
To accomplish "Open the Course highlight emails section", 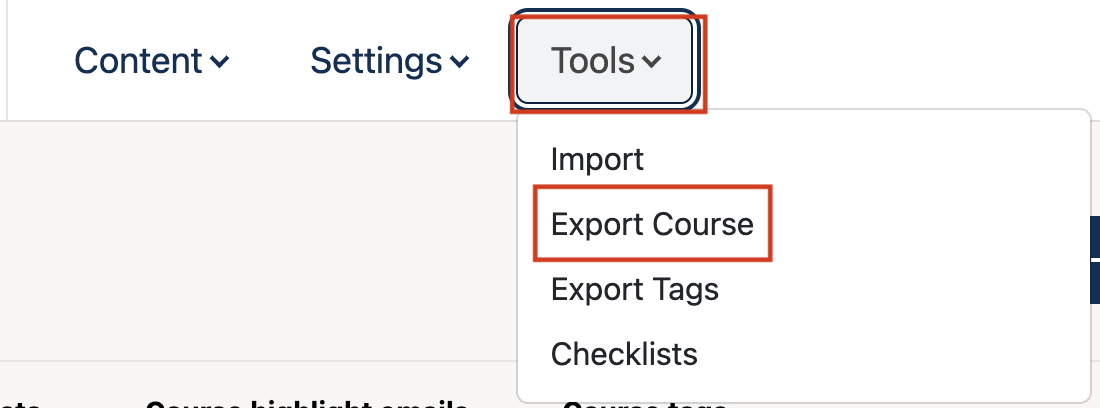I will pos(307,403).
